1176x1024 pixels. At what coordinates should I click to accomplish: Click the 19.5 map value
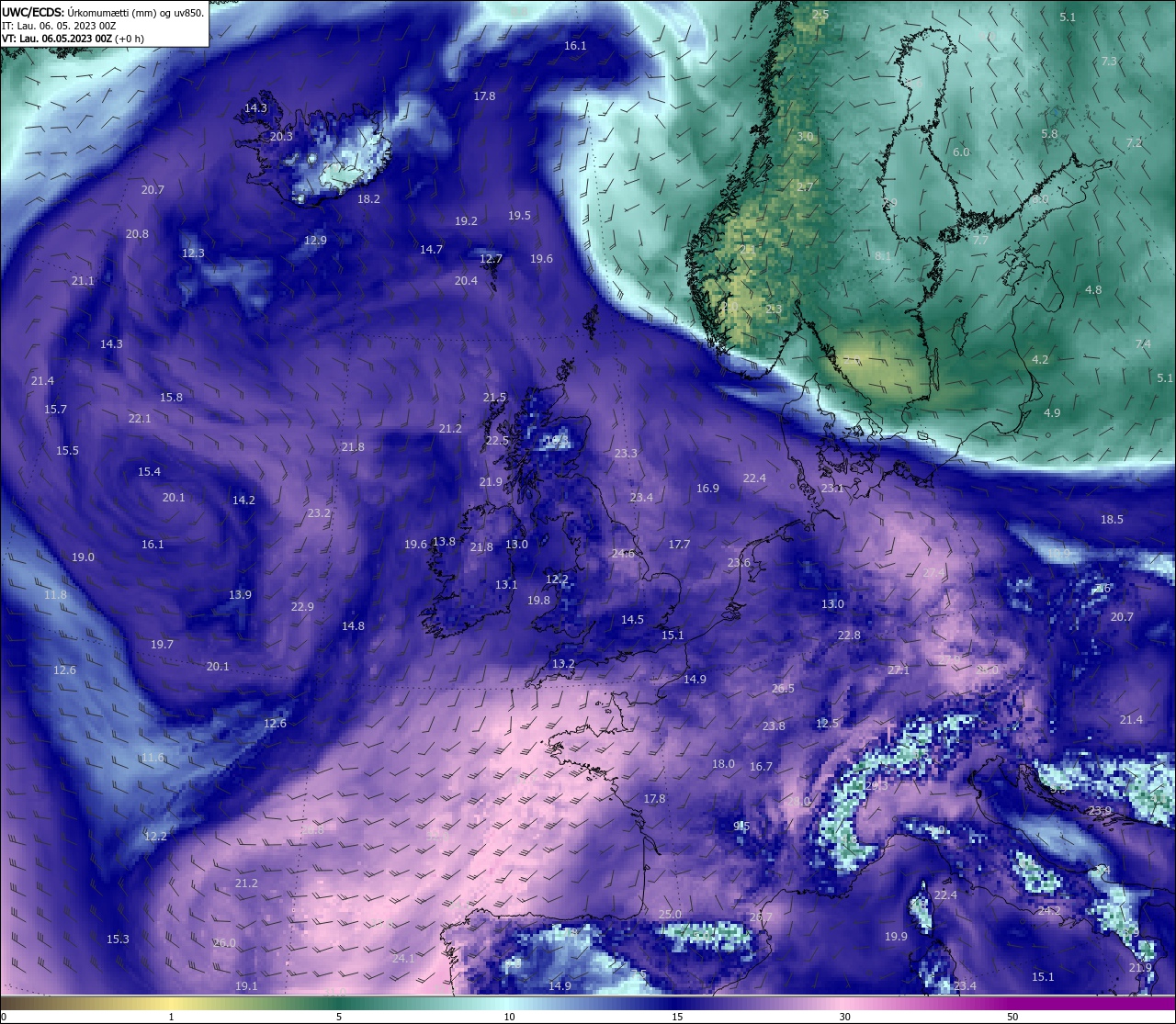[x=519, y=215]
